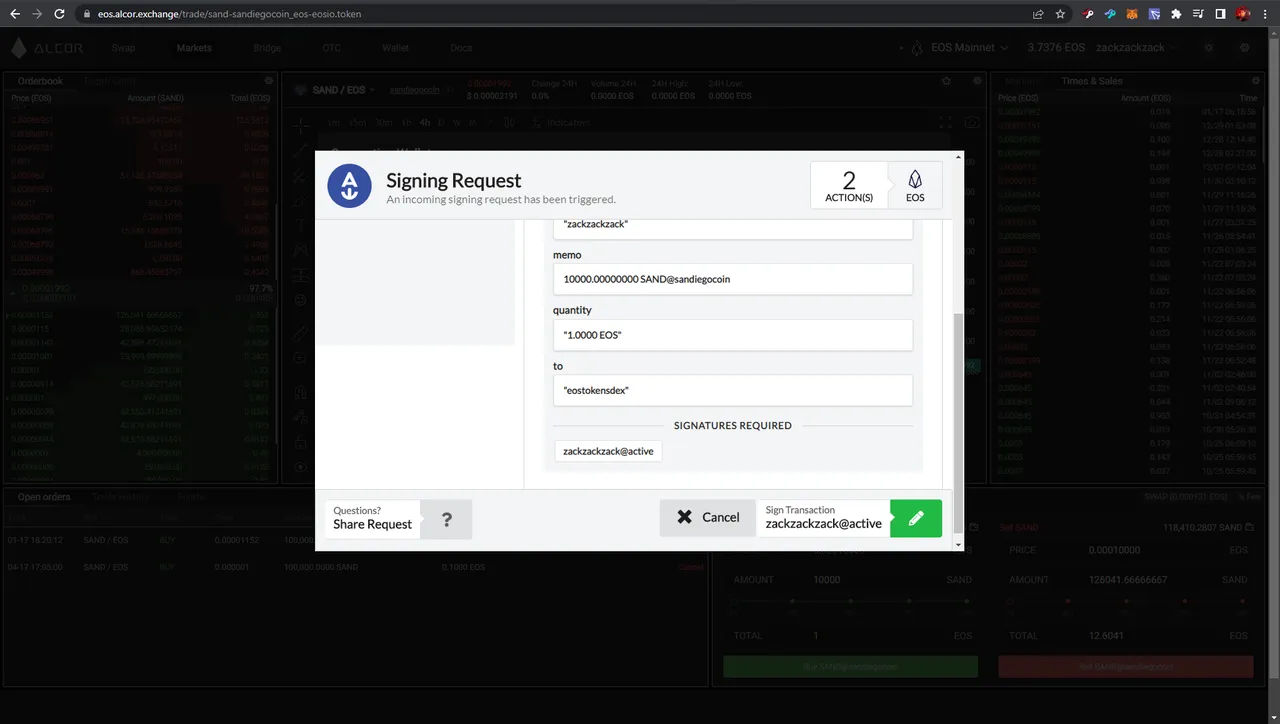Click chart snapshot camera icon
The width and height of the screenshot is (1280, 724).
972,122
